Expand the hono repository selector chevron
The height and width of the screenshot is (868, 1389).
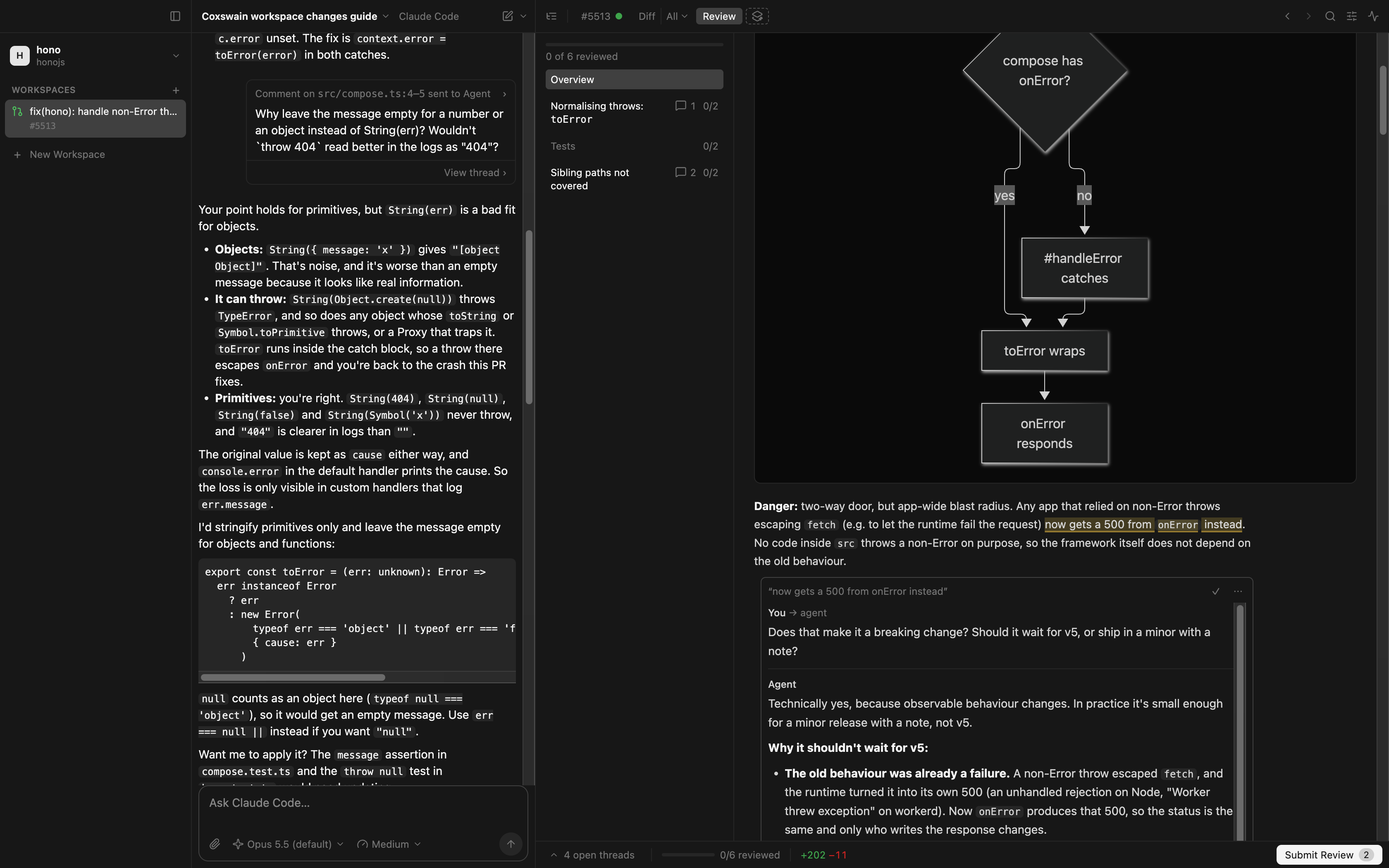click(176, 56)
